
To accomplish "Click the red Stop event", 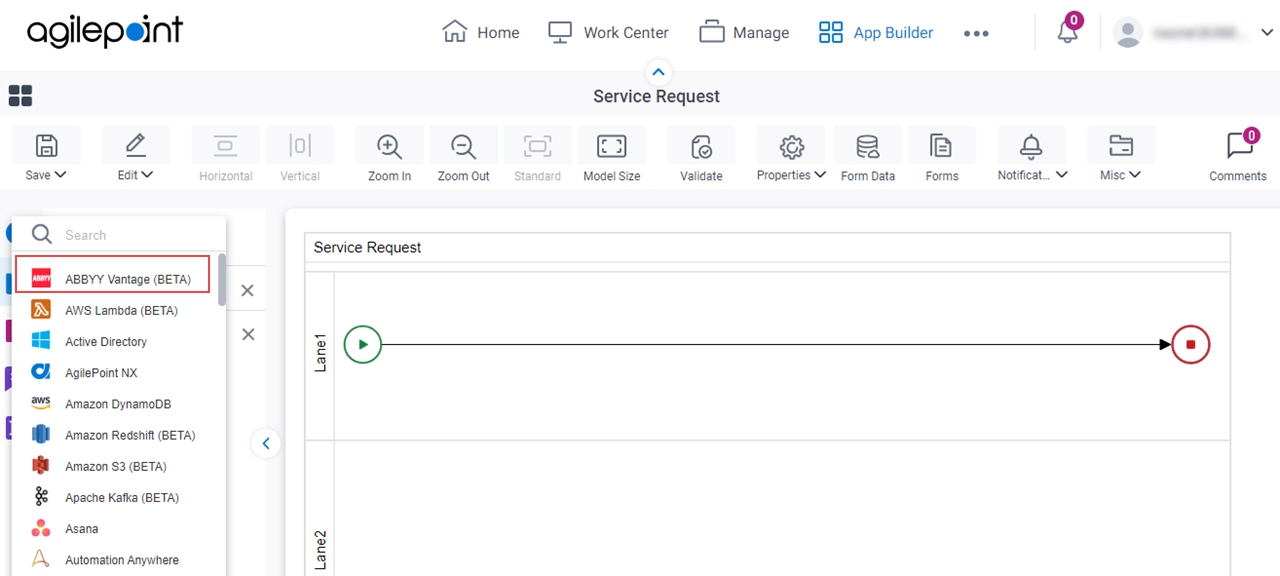I will click(x=1191, y=344).
